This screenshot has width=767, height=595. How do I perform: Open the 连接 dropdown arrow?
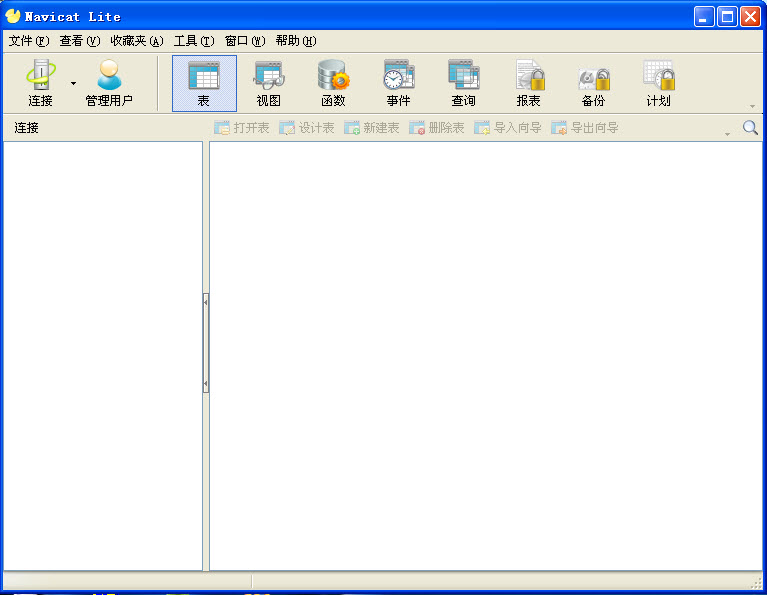click(x=73, y=83)
